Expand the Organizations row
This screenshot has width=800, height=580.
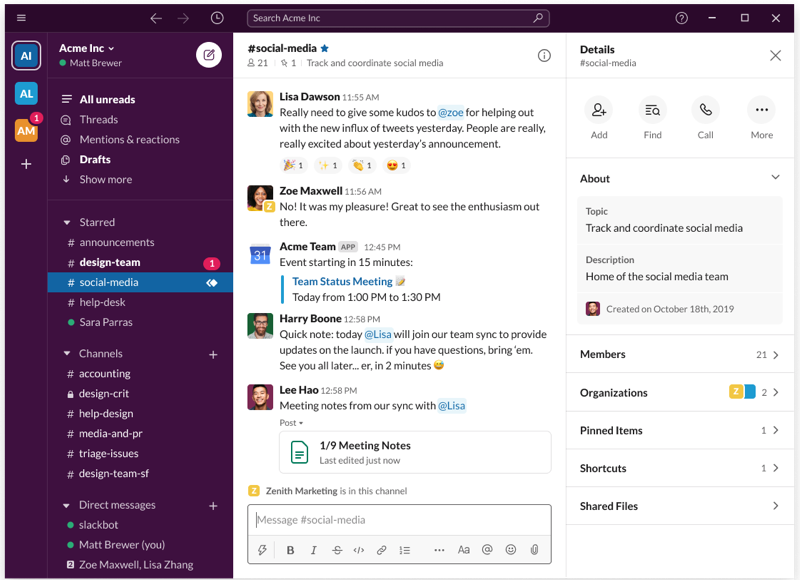point(680,392)
